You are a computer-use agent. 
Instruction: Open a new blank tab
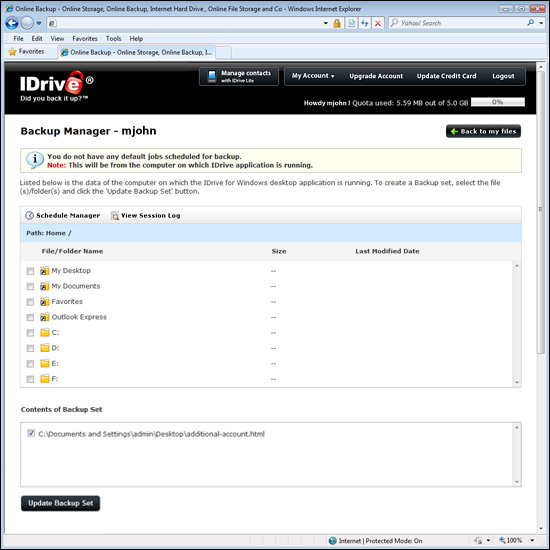pyautogui.click(x=223, y=53)
